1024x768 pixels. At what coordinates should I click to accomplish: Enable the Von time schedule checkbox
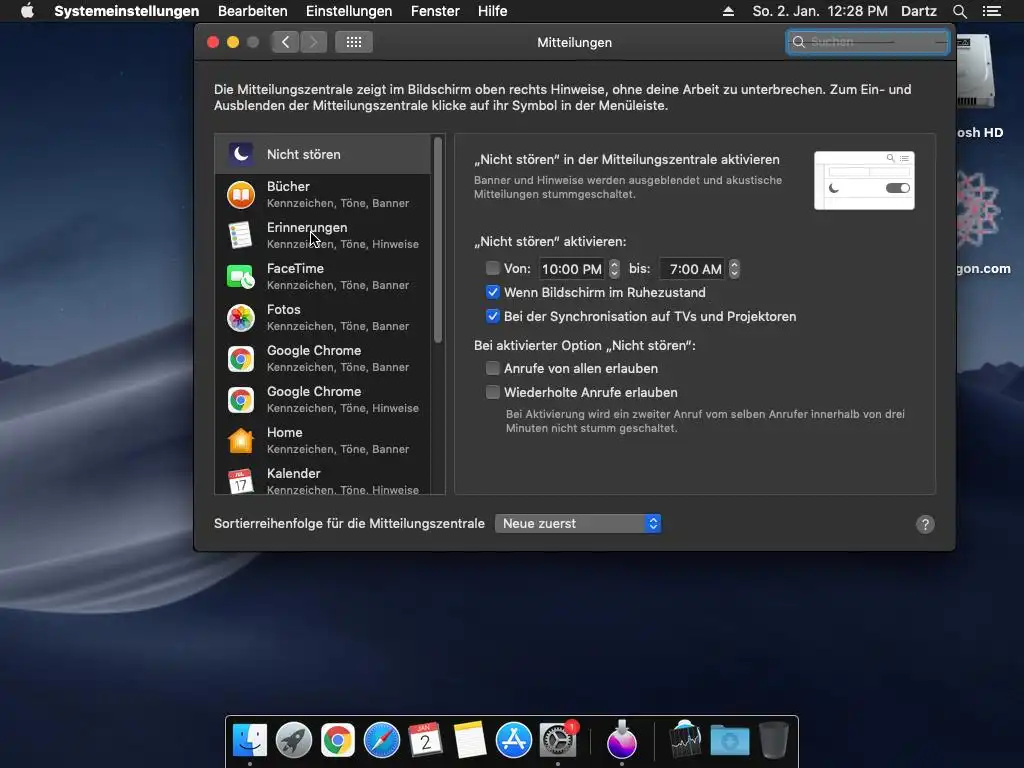tap(492, 268)
